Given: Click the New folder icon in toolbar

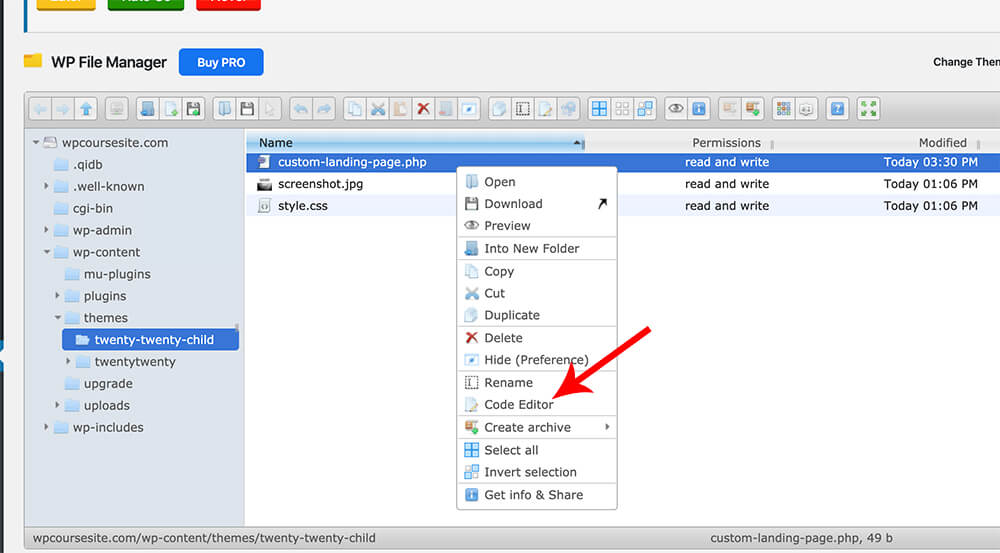Looking at the screenshot, I should [x=147, y=109].
